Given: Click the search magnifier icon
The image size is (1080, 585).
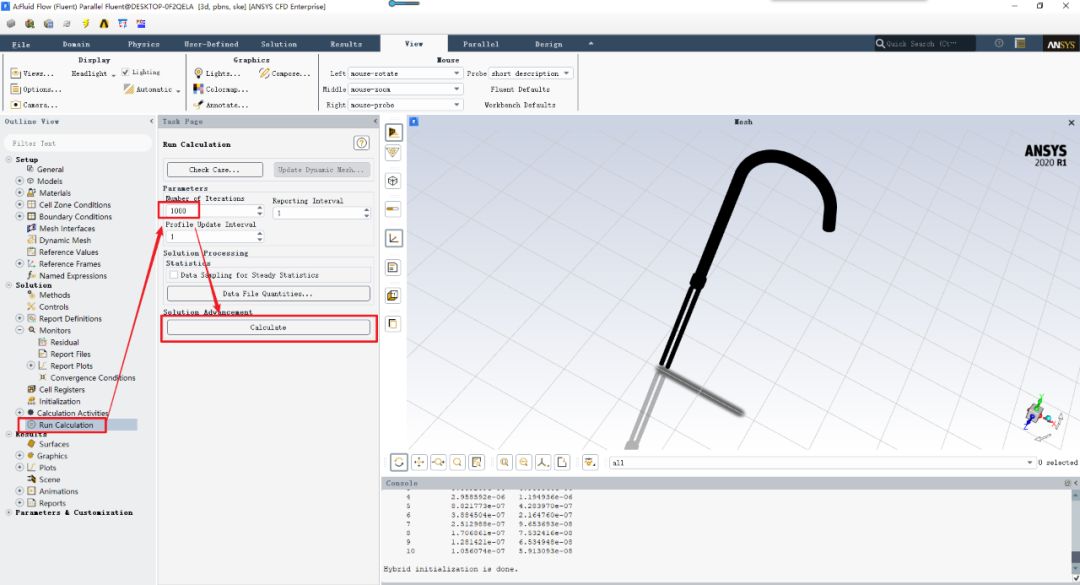Looking at the screenshot, I should [x=880, y=43].
